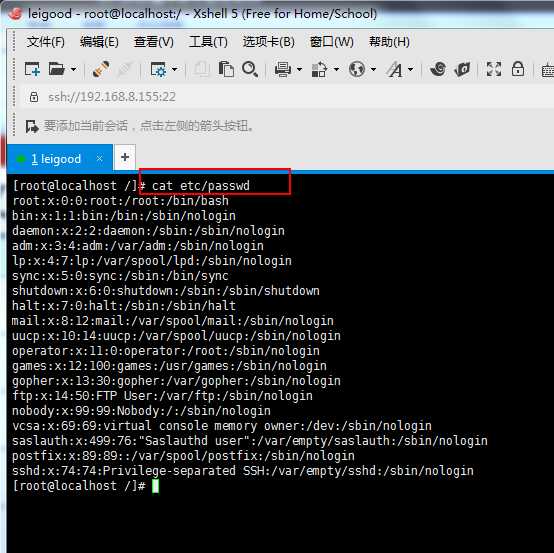This screenshot has height=553, width=554.
Task: Click the Find magnifier icon
Action: tap(250, 69)
